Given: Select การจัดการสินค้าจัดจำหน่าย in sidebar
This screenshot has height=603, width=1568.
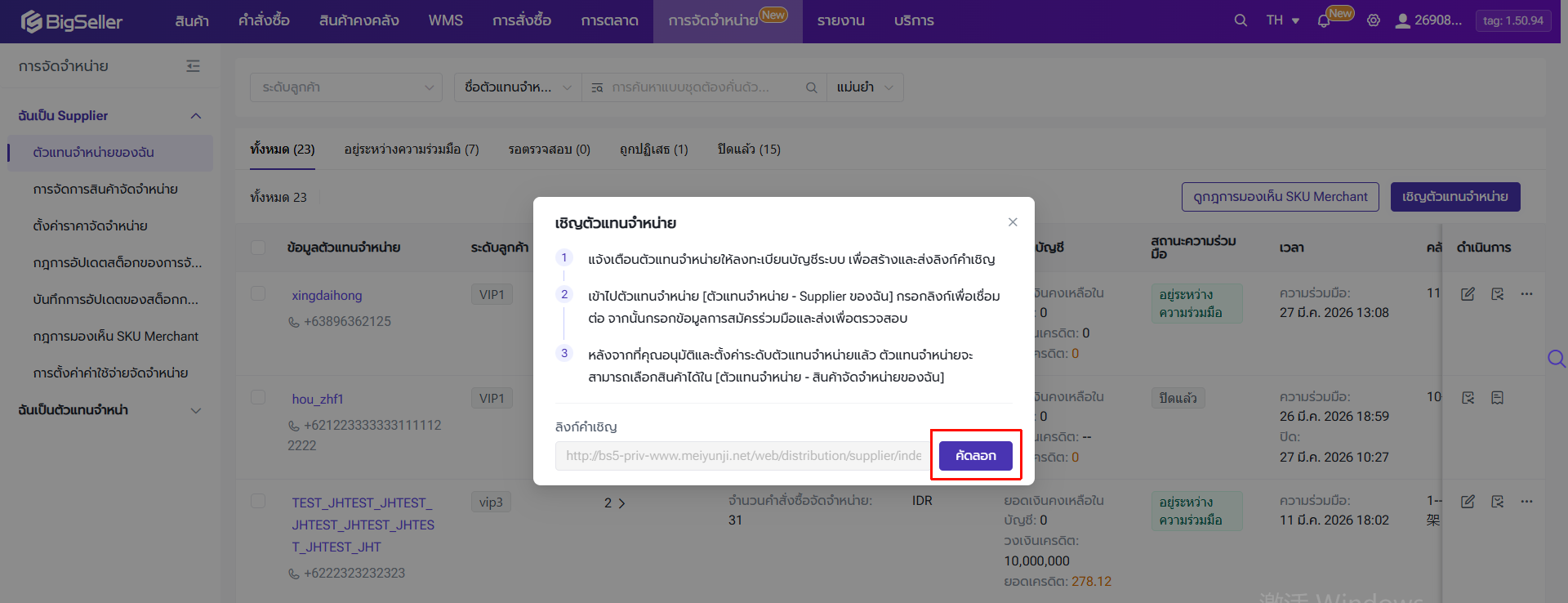Looking at the screenshot, I should pyautogui.click(x=111, y=190).
